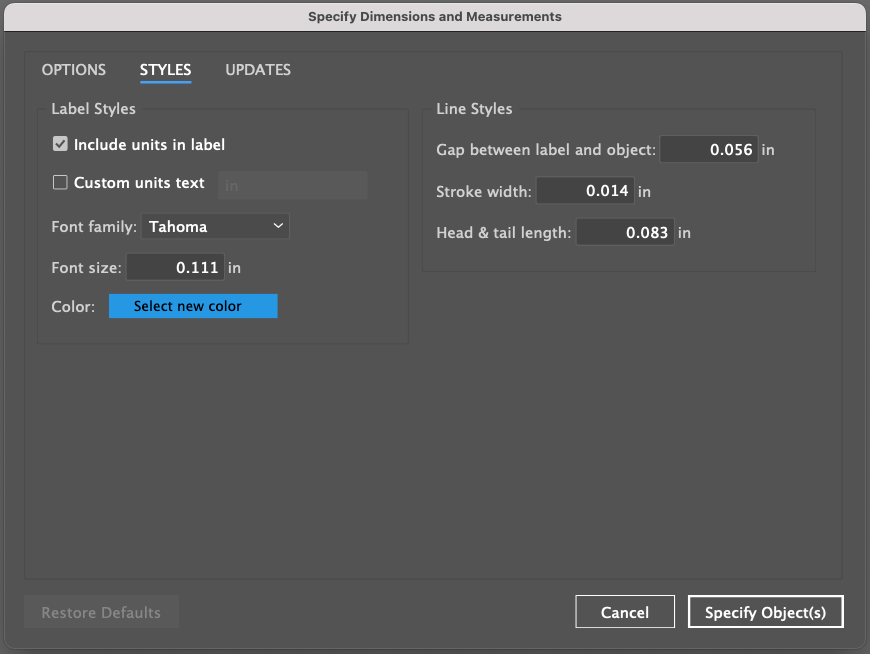The height and width of the screenshot is (654, 870).
Task: Click the Label Styles group heading
Action: pyautogui.click(x=93, y=109)
